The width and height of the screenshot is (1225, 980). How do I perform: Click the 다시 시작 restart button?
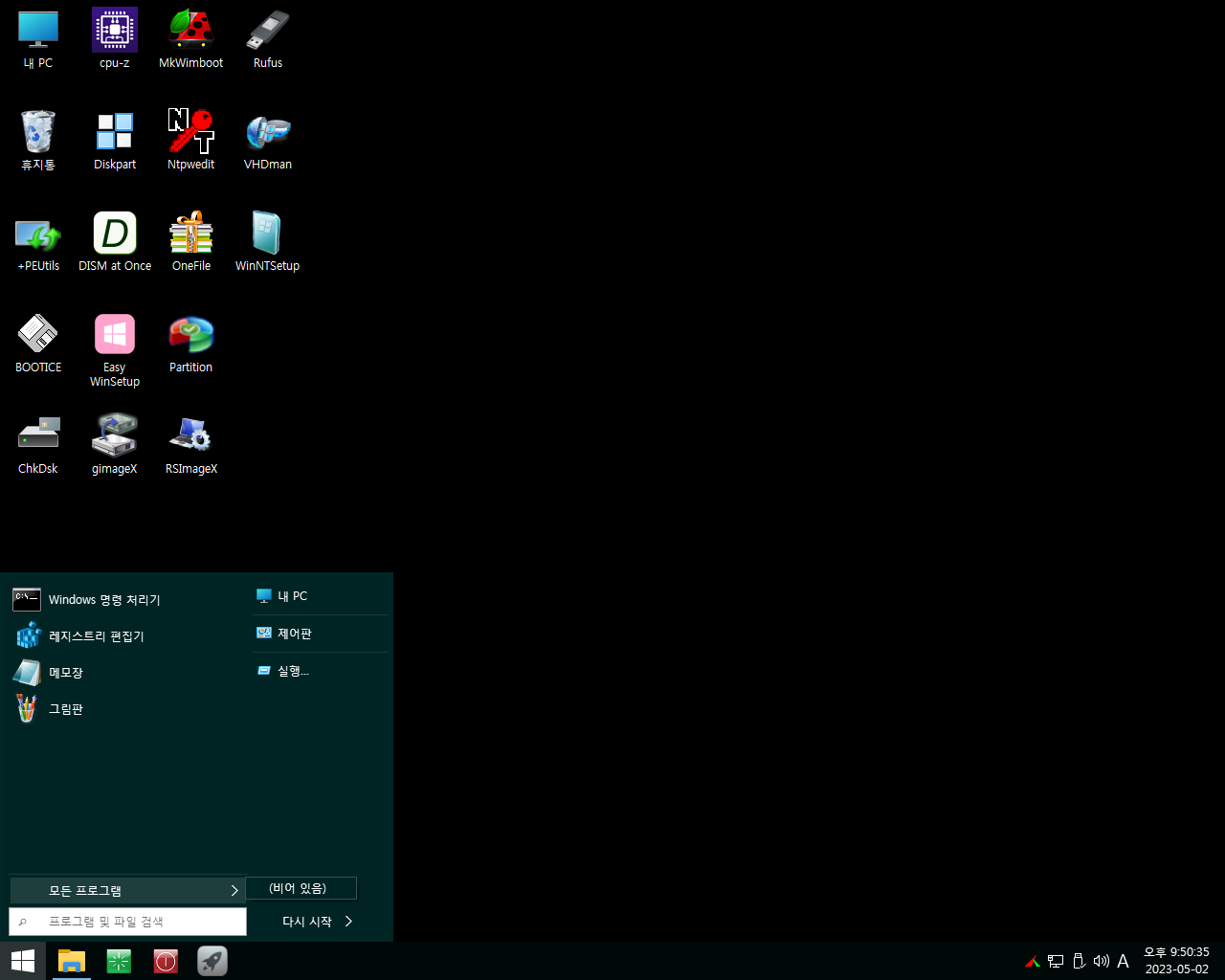click(306, 922)
